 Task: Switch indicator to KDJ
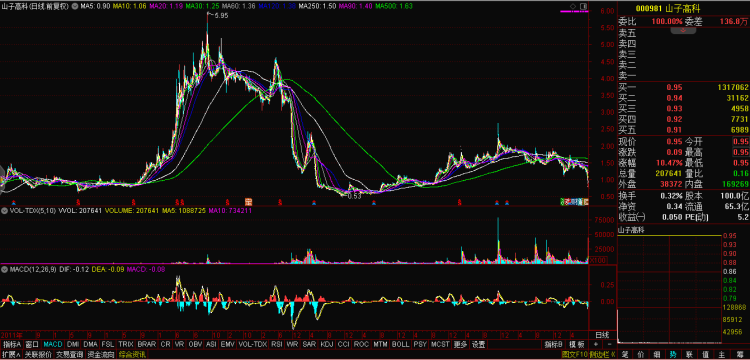[x=327, y=344]
